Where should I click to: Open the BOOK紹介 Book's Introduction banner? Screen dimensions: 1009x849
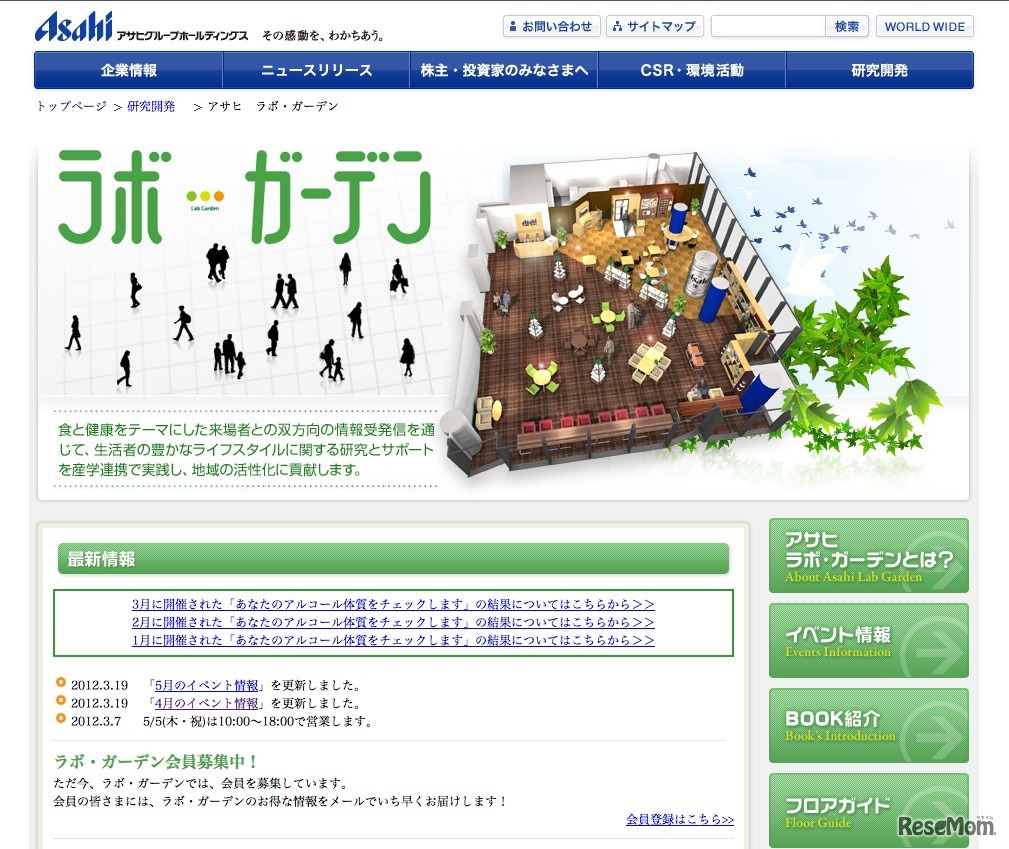click(x=869, y=725)
